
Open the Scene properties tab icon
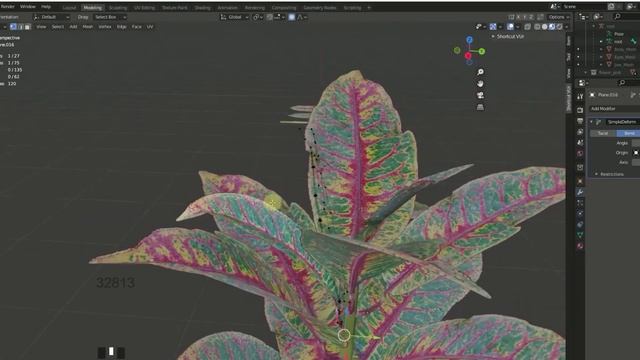(580, 142)
